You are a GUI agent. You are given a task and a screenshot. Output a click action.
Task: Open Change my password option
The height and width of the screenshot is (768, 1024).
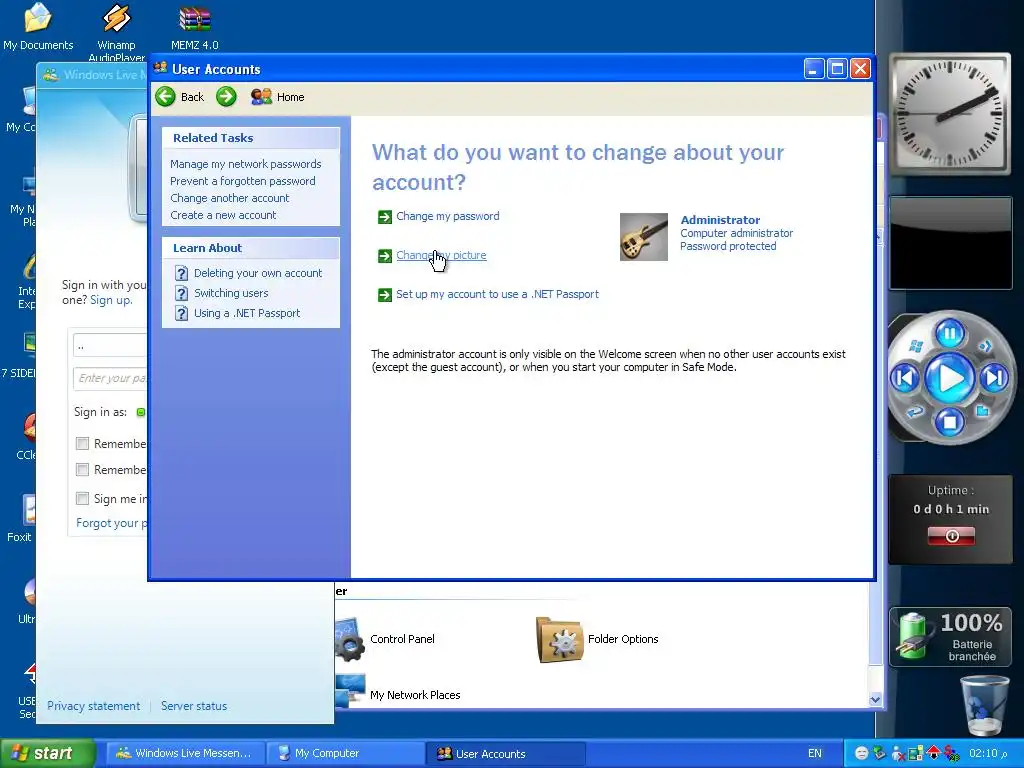pos(447,216)
